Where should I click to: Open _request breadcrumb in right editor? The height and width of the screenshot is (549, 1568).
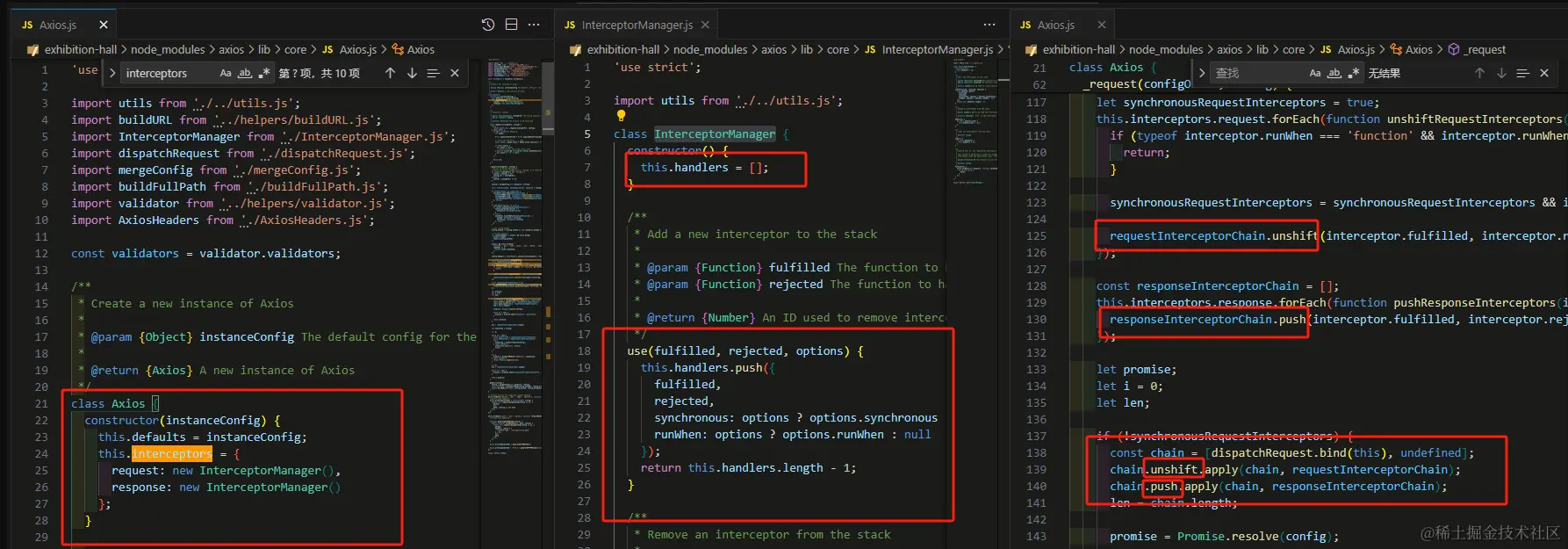(1485, 49)
